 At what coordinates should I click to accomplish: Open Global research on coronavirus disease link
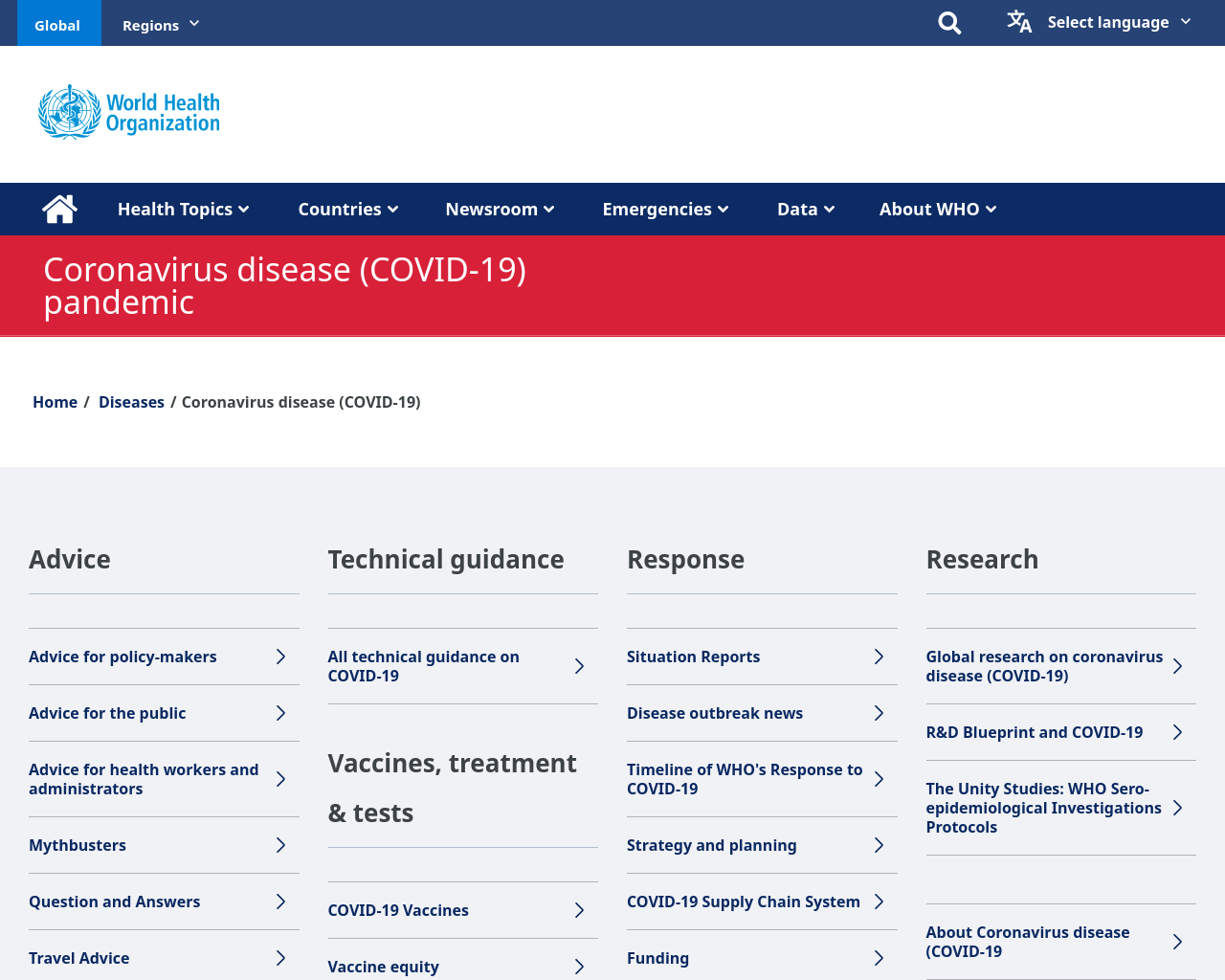coord(1044,666)
